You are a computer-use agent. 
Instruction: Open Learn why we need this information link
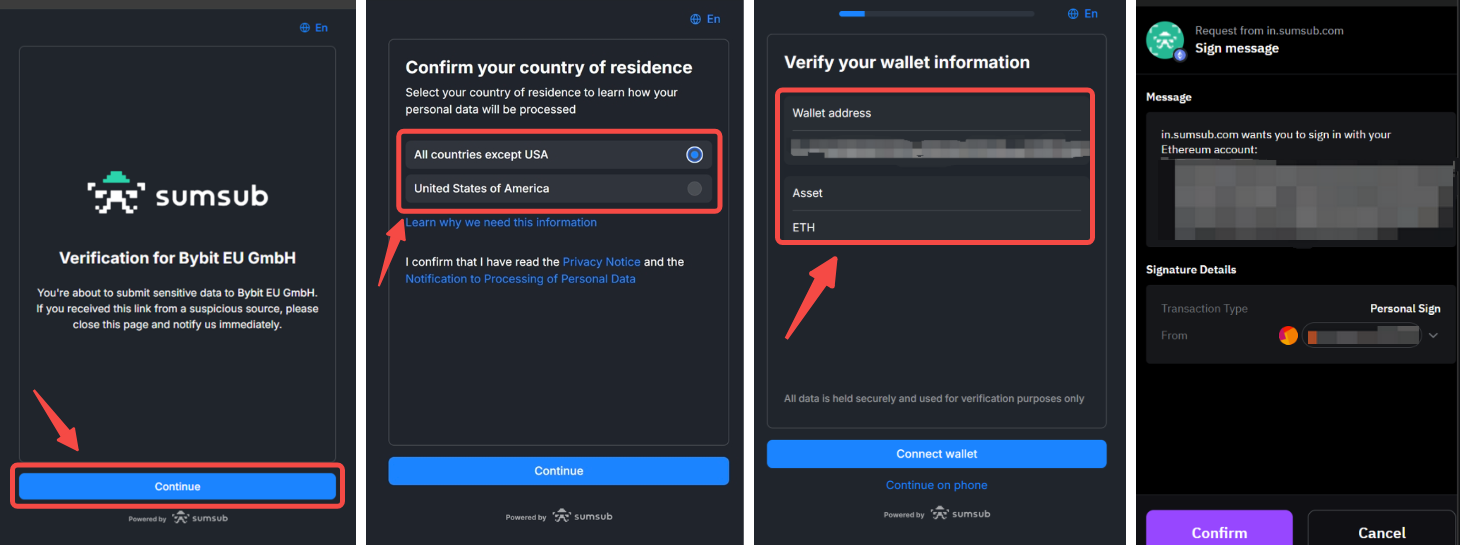tap(501, 223)
